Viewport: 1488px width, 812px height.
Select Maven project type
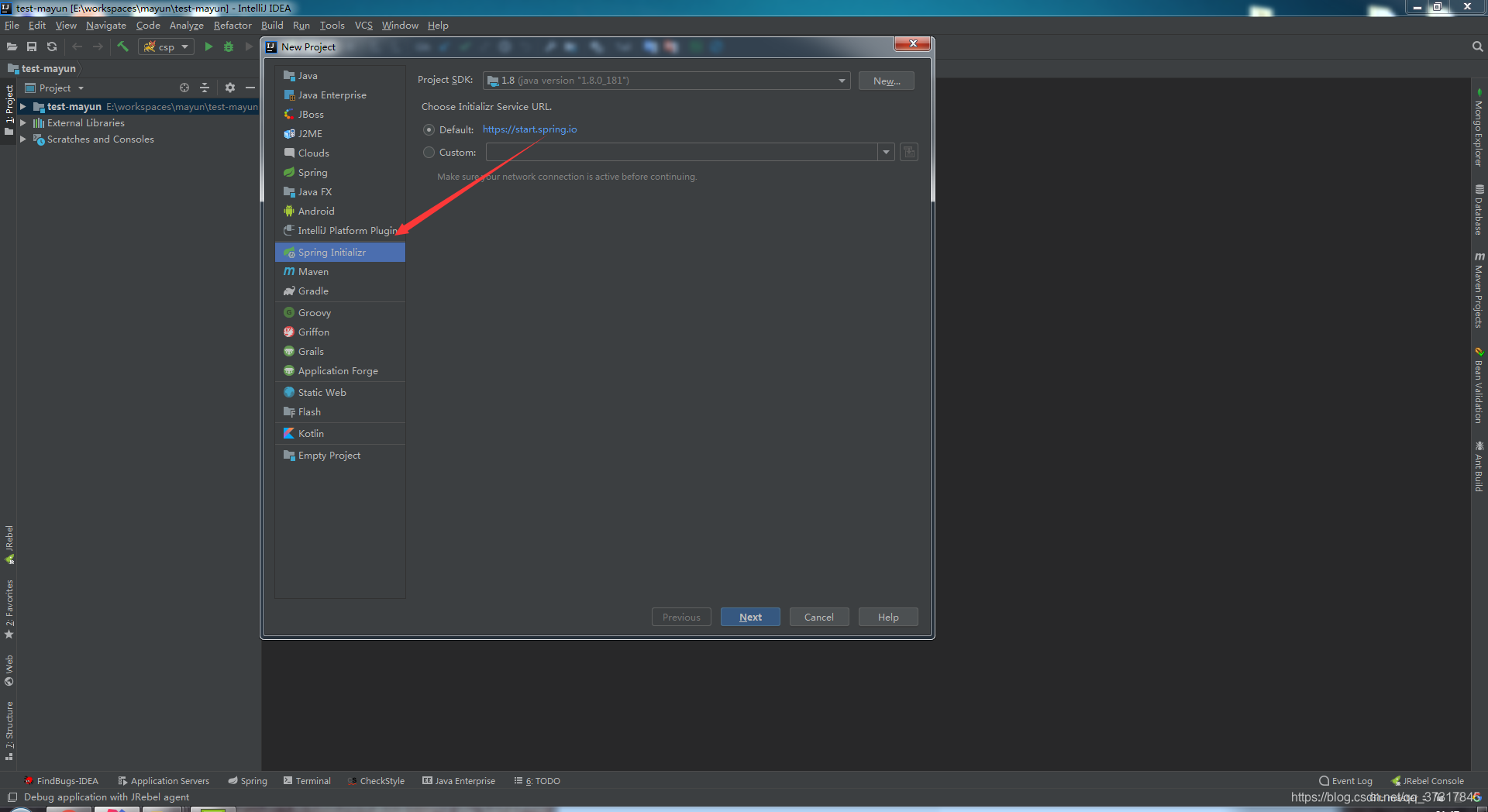(x=340, y=271)
